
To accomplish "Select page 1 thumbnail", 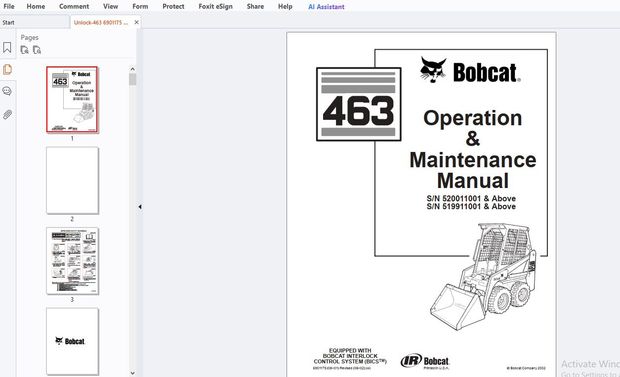I will point(72,99).
